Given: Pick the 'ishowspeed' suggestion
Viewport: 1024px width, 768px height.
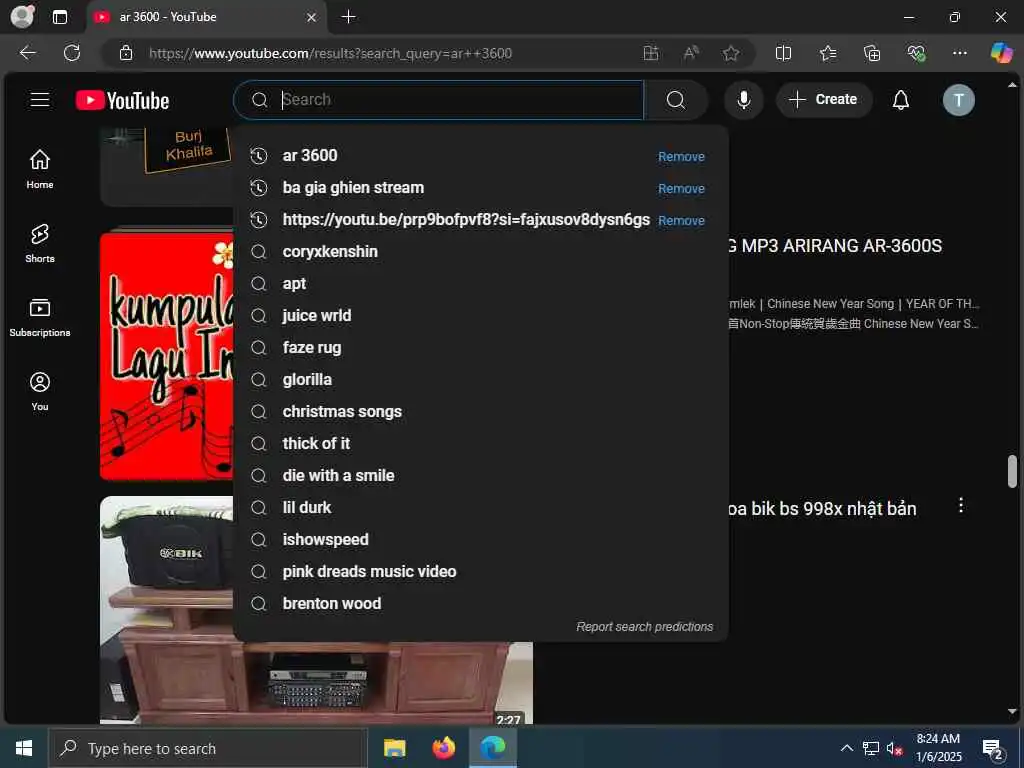Looking at the screenshot, I should (x=480, y=539).
